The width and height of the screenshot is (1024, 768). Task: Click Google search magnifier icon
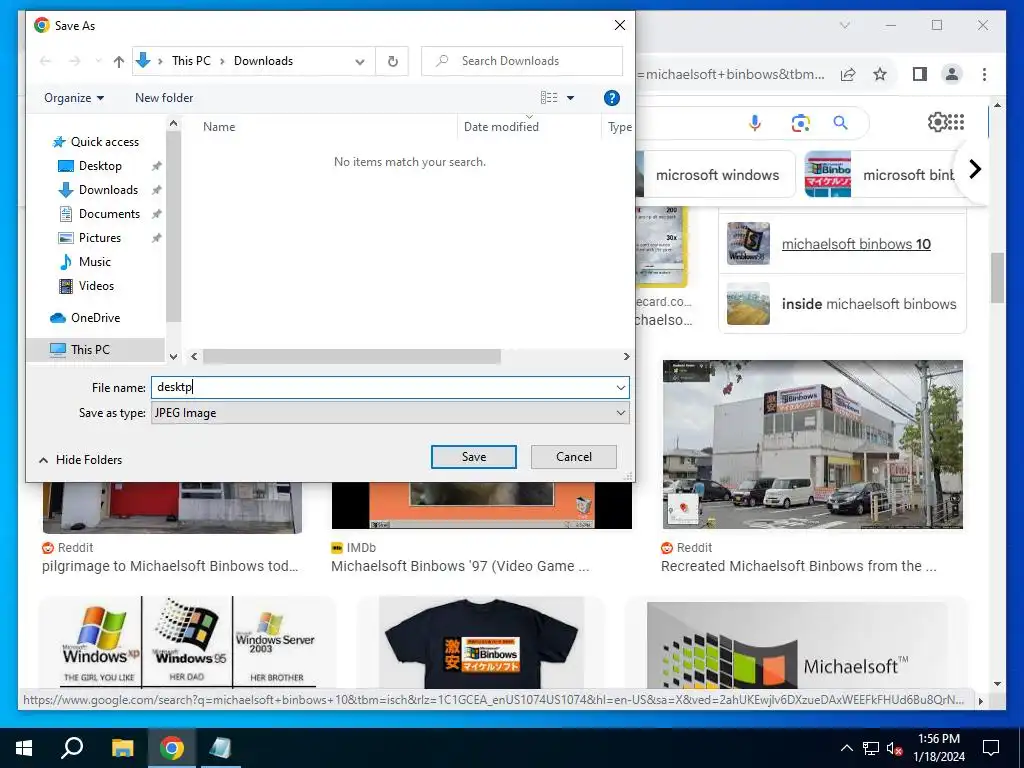[840, 122]
